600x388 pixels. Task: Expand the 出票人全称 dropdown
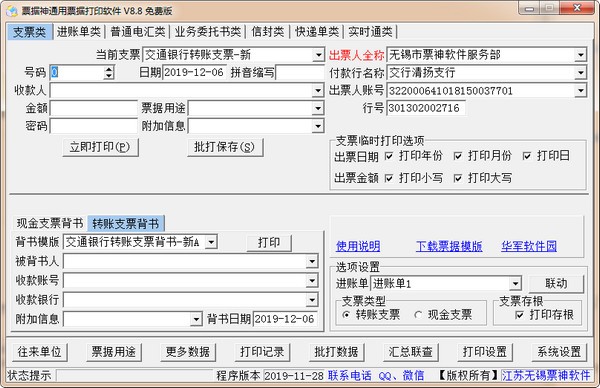[580, 55]
